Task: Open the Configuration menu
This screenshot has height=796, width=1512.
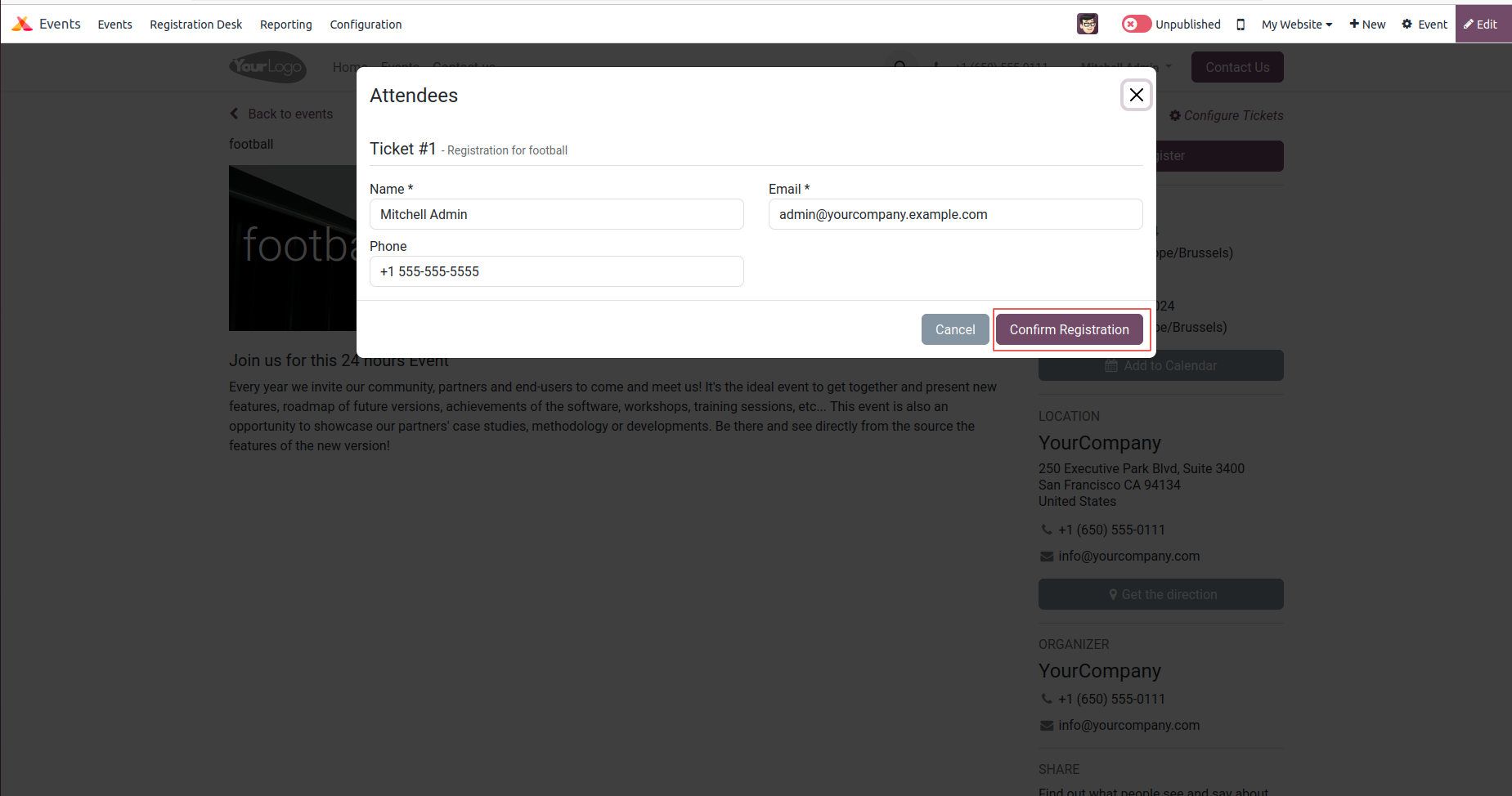Action: (x=366, y=25)
